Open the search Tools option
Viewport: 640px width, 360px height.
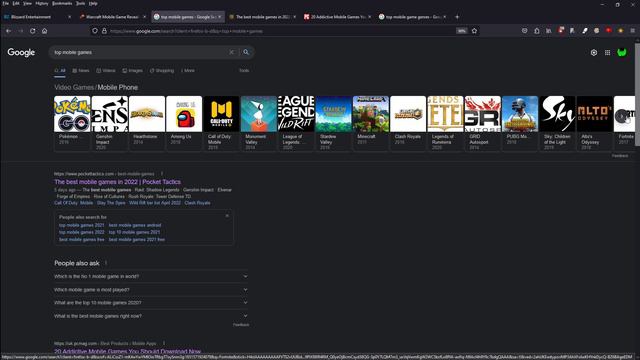coord(244,71)
